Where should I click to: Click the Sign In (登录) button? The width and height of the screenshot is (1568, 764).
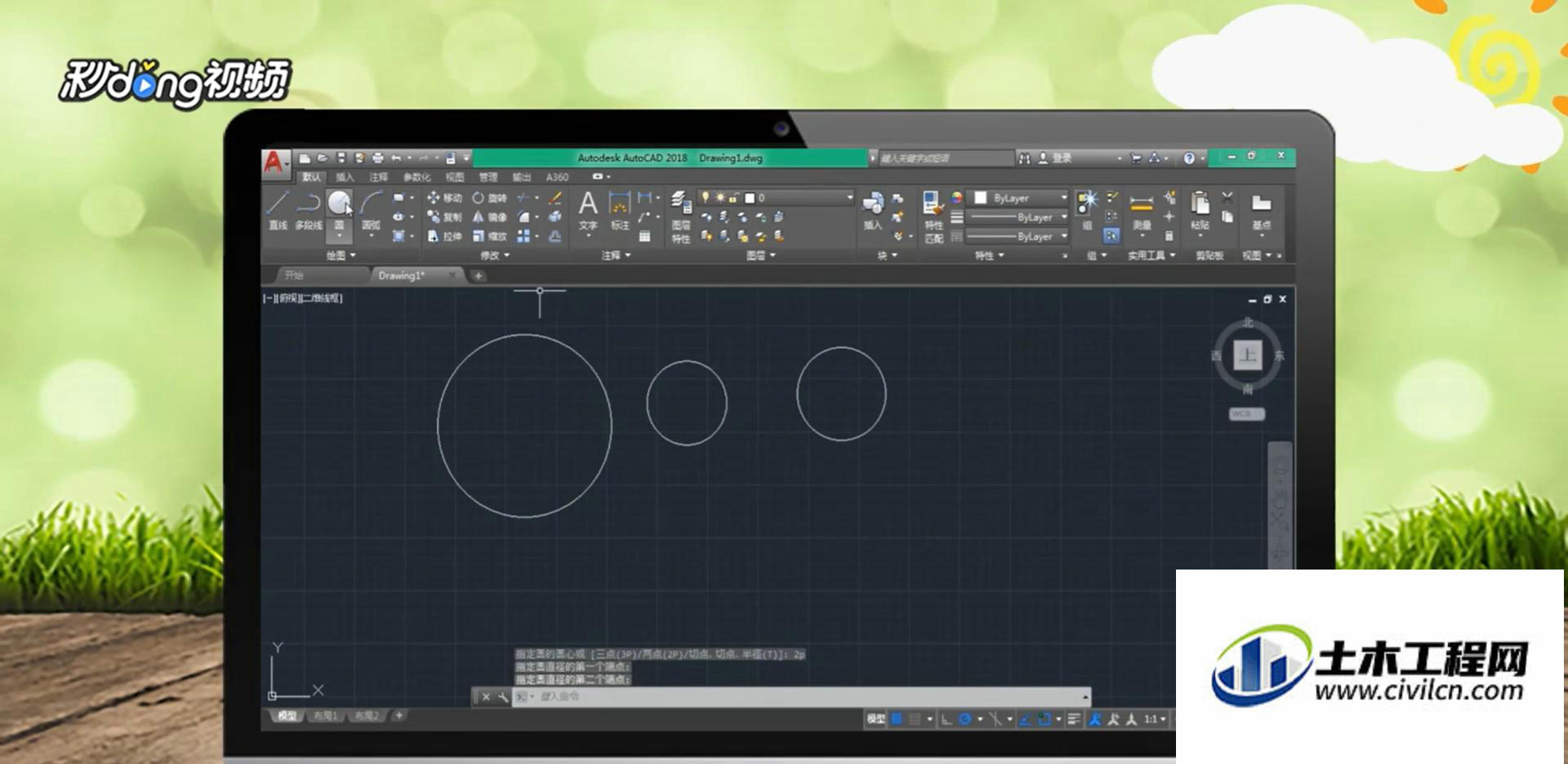(x=1055, y=158)
